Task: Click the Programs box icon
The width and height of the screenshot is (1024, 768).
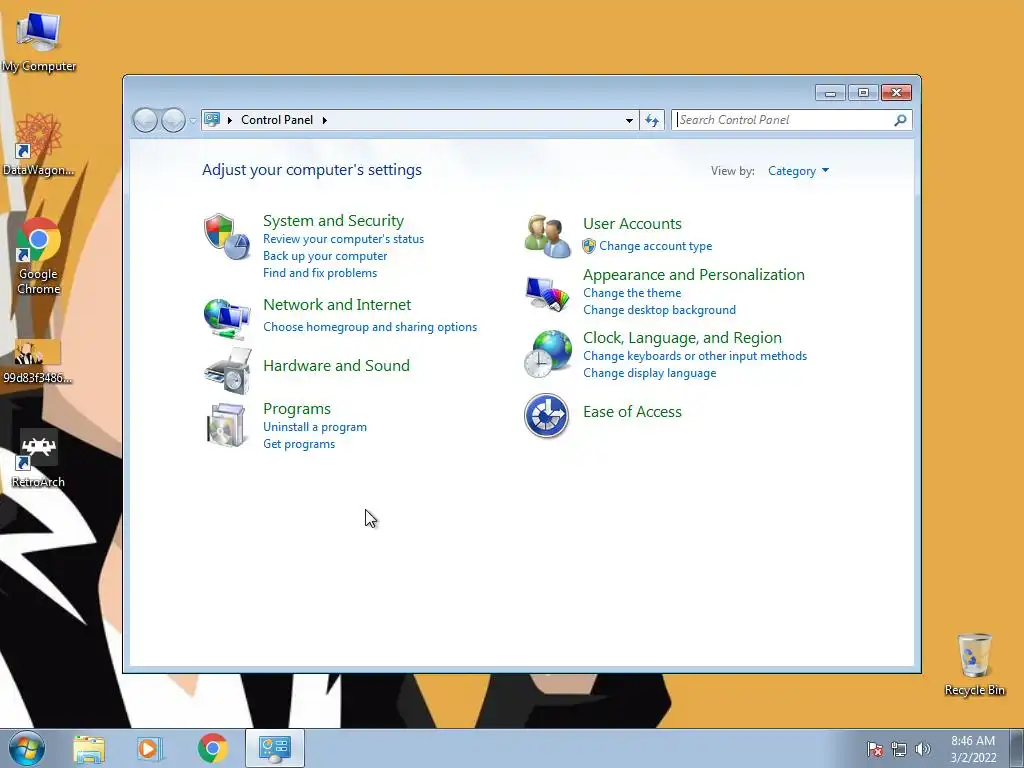Action: coord(226,425)
